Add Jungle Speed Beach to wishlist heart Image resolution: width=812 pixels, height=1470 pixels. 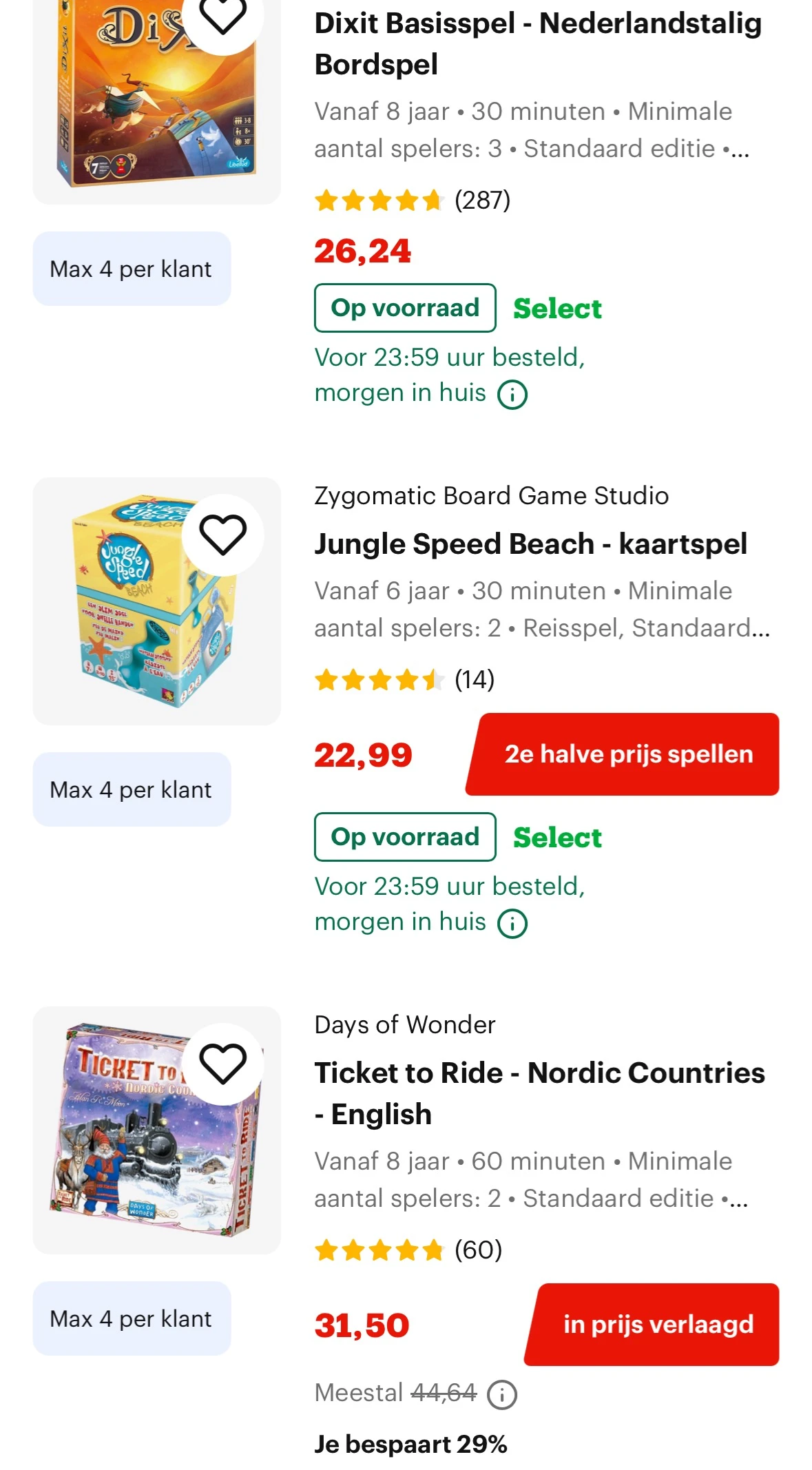coord(222,535)
